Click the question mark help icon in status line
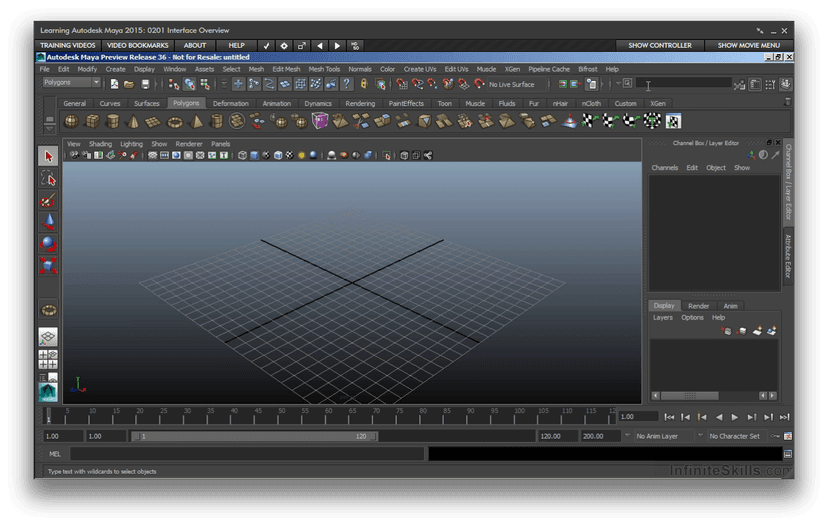 [x=346, y=83]
